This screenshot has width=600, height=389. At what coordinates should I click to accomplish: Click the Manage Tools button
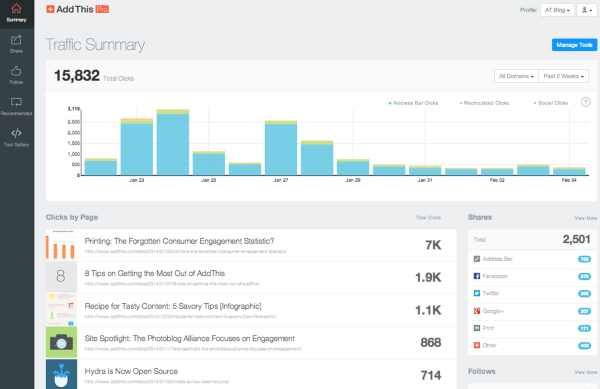point(574,45)
